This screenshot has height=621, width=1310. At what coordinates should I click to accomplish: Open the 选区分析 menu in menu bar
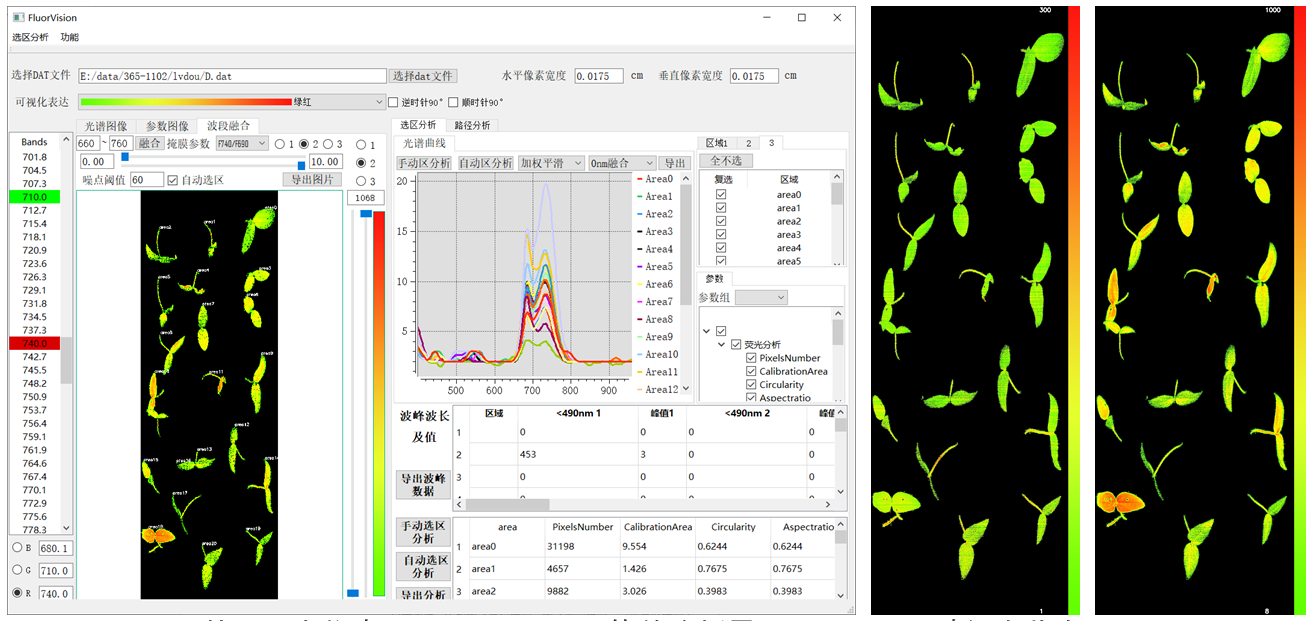(x=30, y=38)
